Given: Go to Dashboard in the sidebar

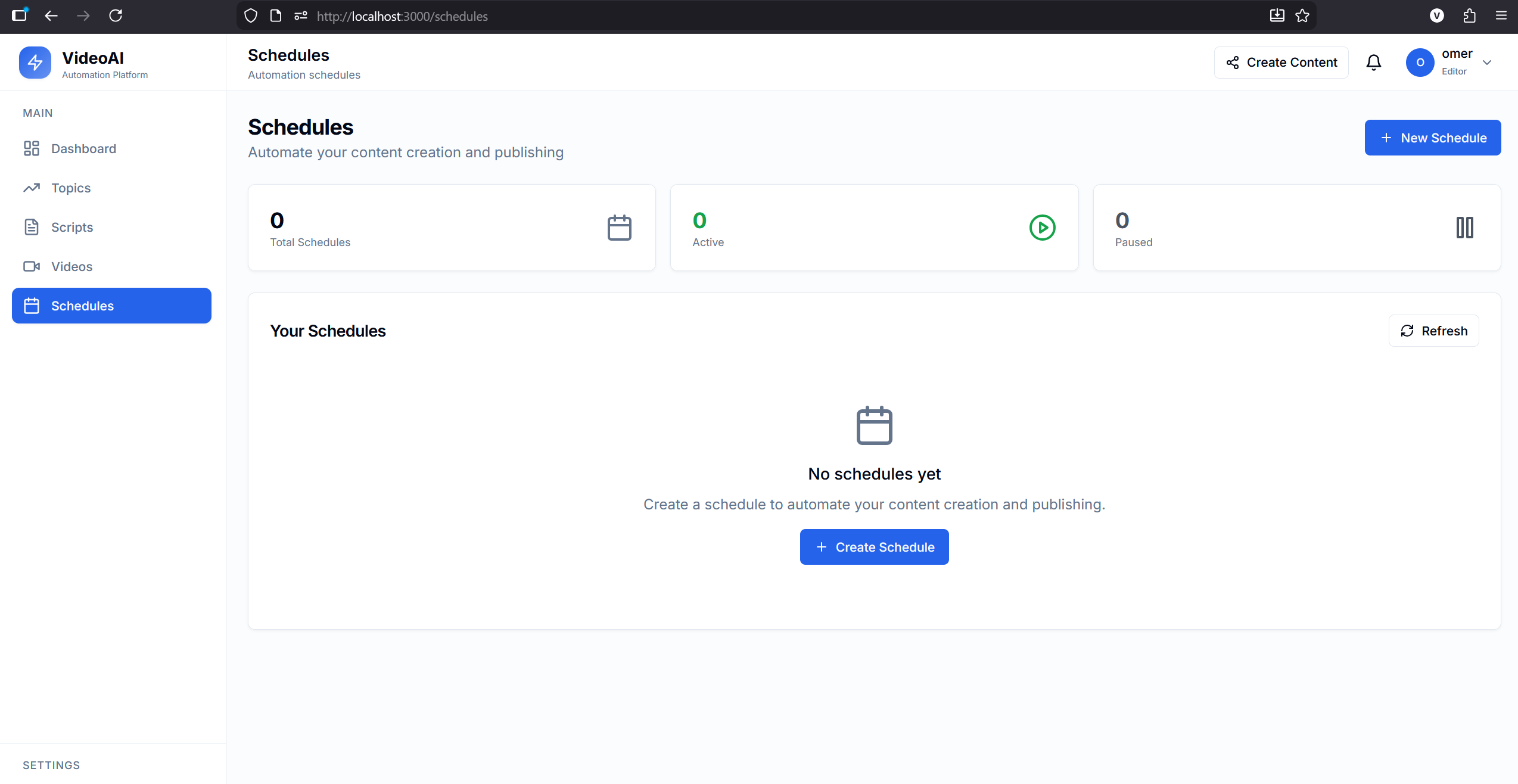Looking at the screenshot, I should point(112,148).
